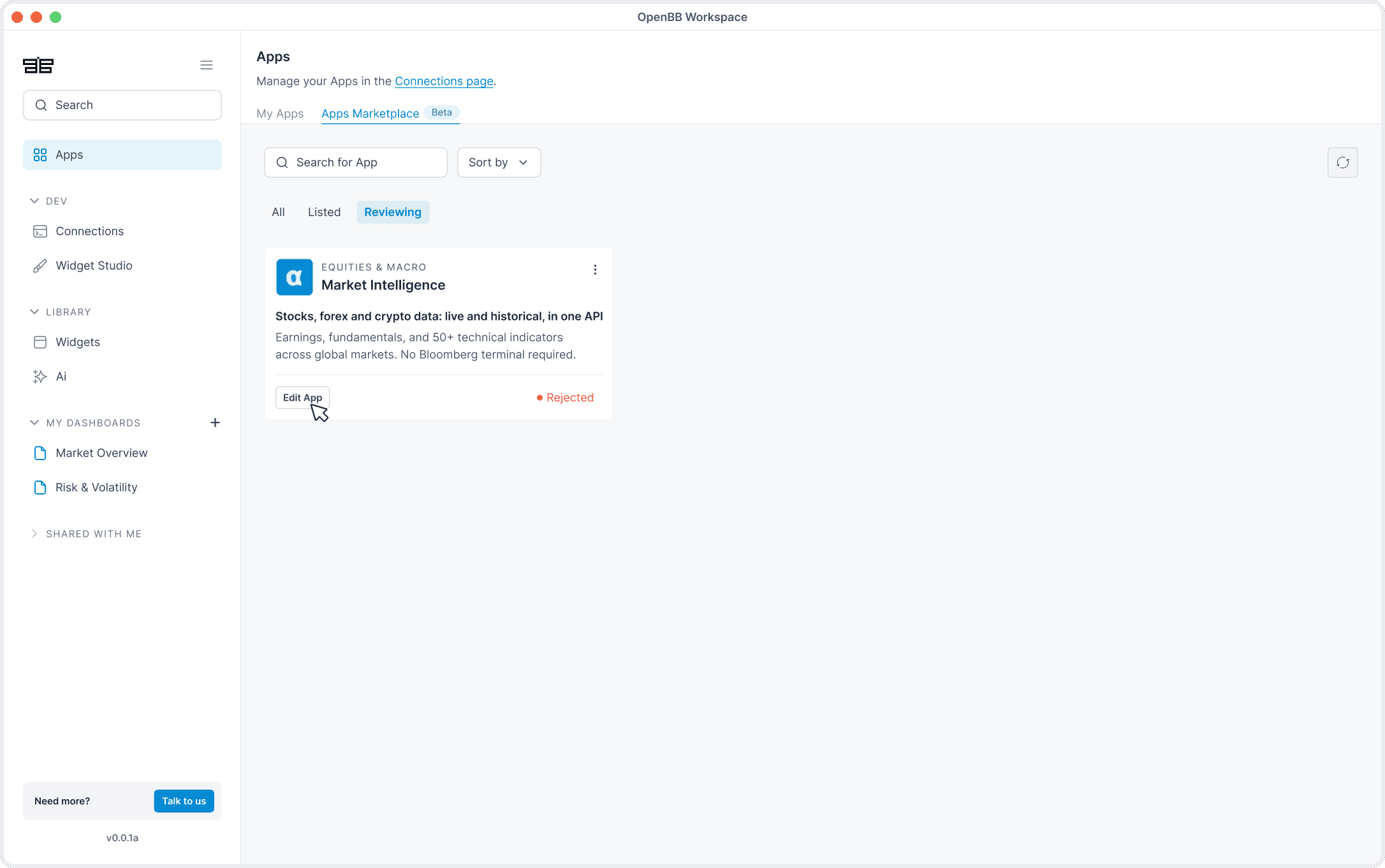
Task: Filter apps by Listed
Action: pos(324,212)
